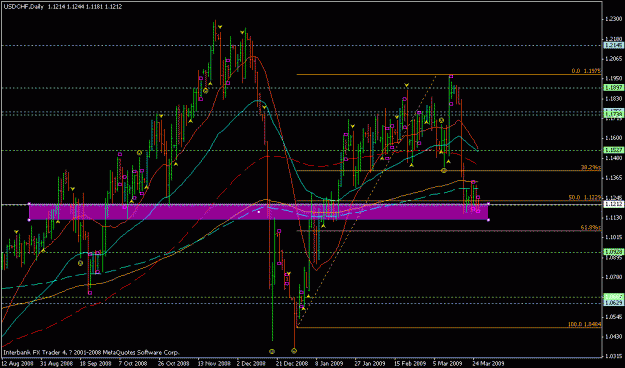
Task: Click the 7 Oct 2008 date label
Action: pos(133,364)
